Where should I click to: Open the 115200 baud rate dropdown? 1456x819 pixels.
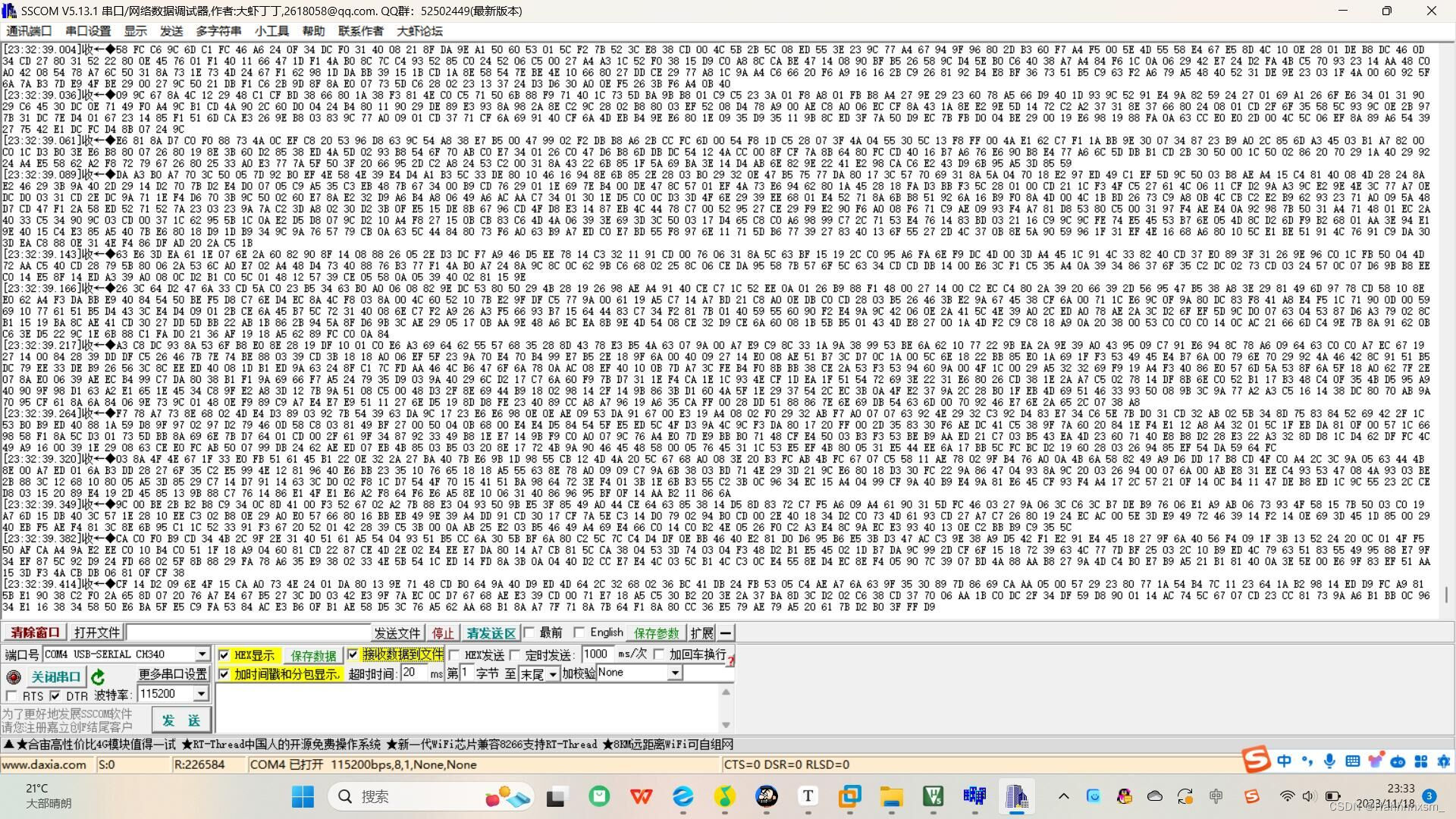click(200, 694)
